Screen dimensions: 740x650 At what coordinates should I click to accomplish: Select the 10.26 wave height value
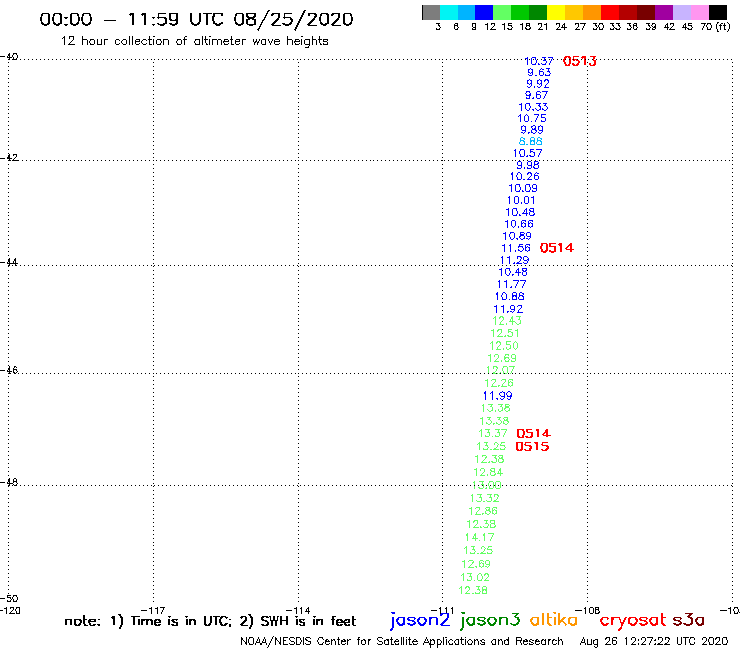pyautogui.click(x=524, y=177)
